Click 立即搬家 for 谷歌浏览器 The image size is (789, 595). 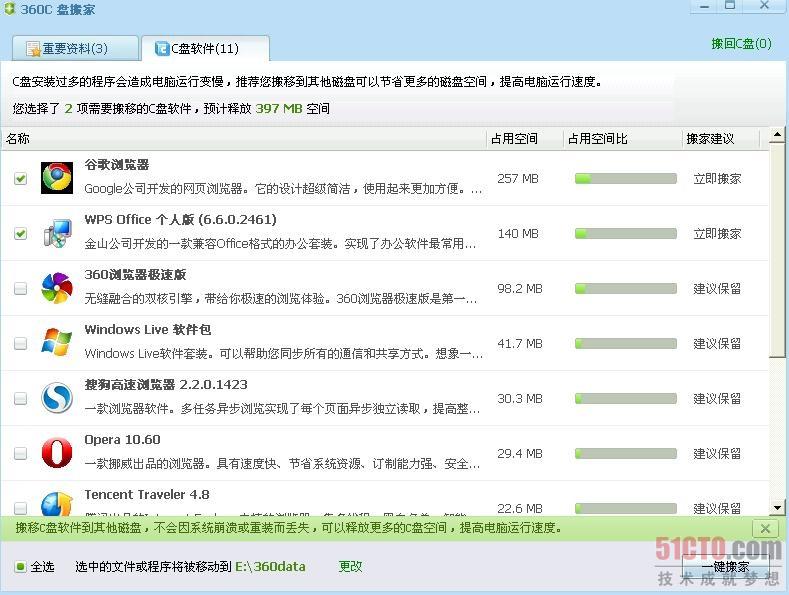717,179
